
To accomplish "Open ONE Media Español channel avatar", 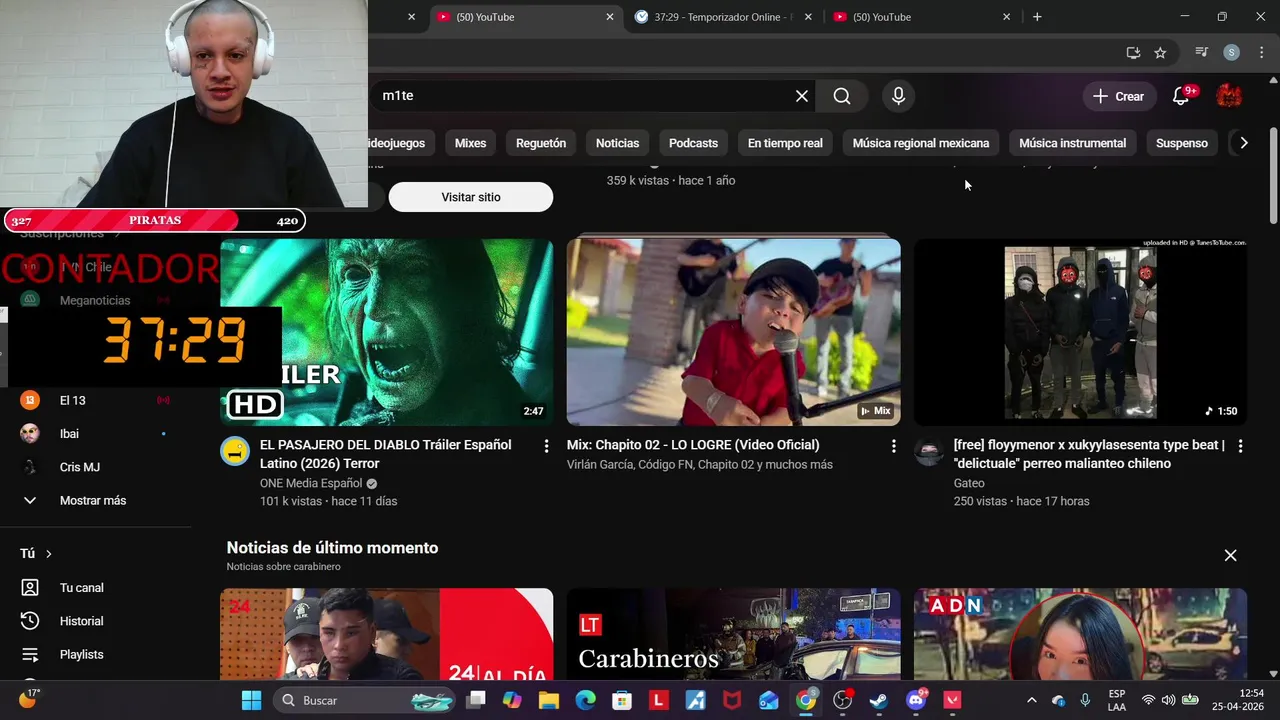I will click(235, 451).
